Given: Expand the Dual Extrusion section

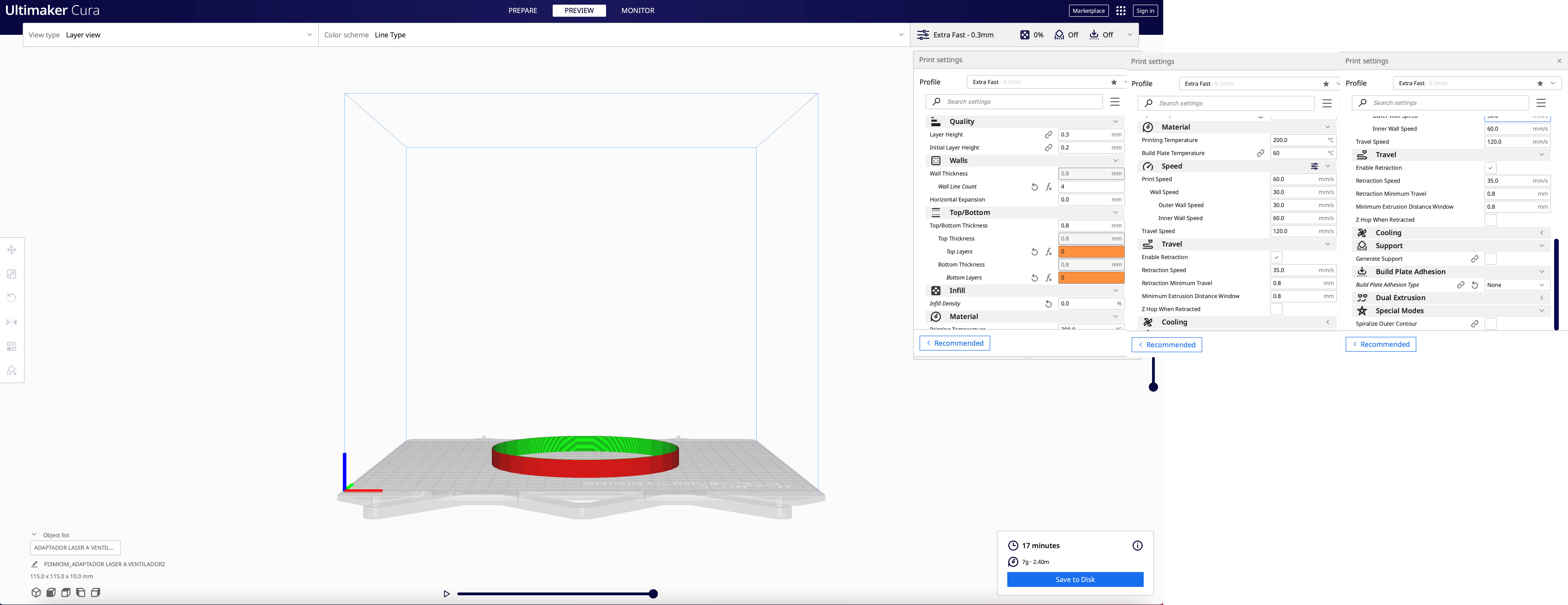Looking at the screenshot, I should 1451,298.
